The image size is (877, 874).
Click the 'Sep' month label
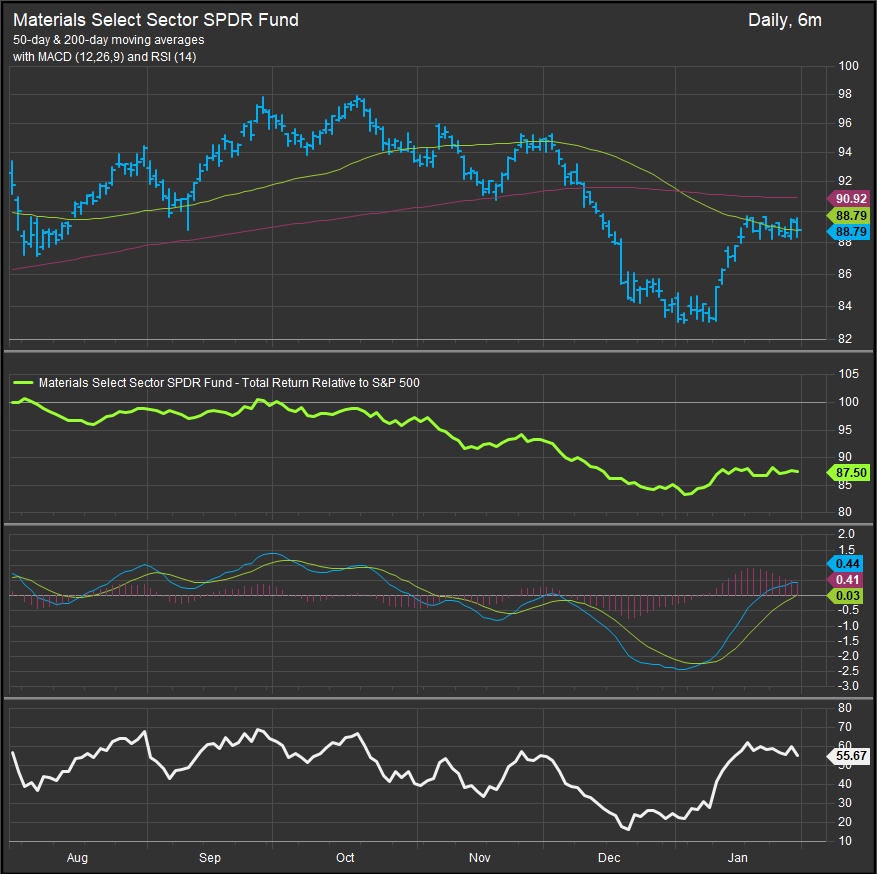pos(210,858)
